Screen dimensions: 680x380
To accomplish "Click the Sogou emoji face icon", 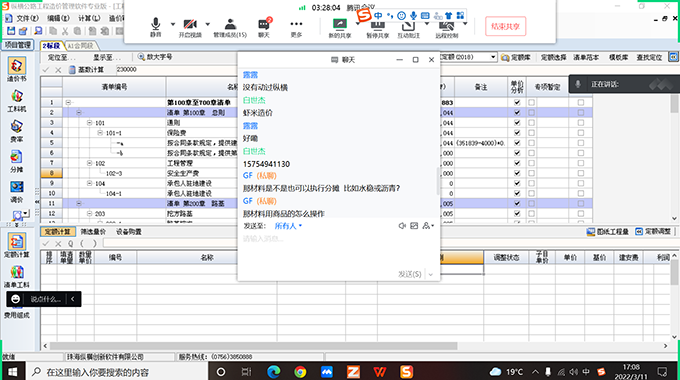I will coord(402,16).
